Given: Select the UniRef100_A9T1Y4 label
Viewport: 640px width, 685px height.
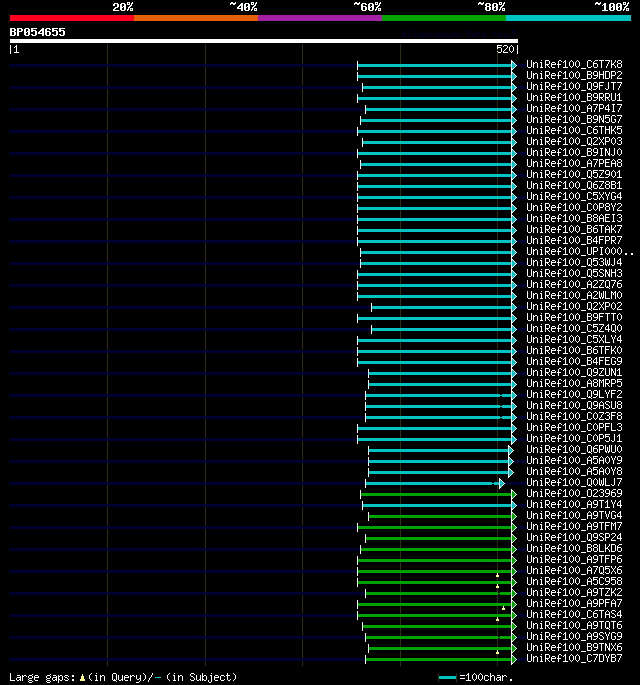Looking at the screenshot, I should 574,504.
